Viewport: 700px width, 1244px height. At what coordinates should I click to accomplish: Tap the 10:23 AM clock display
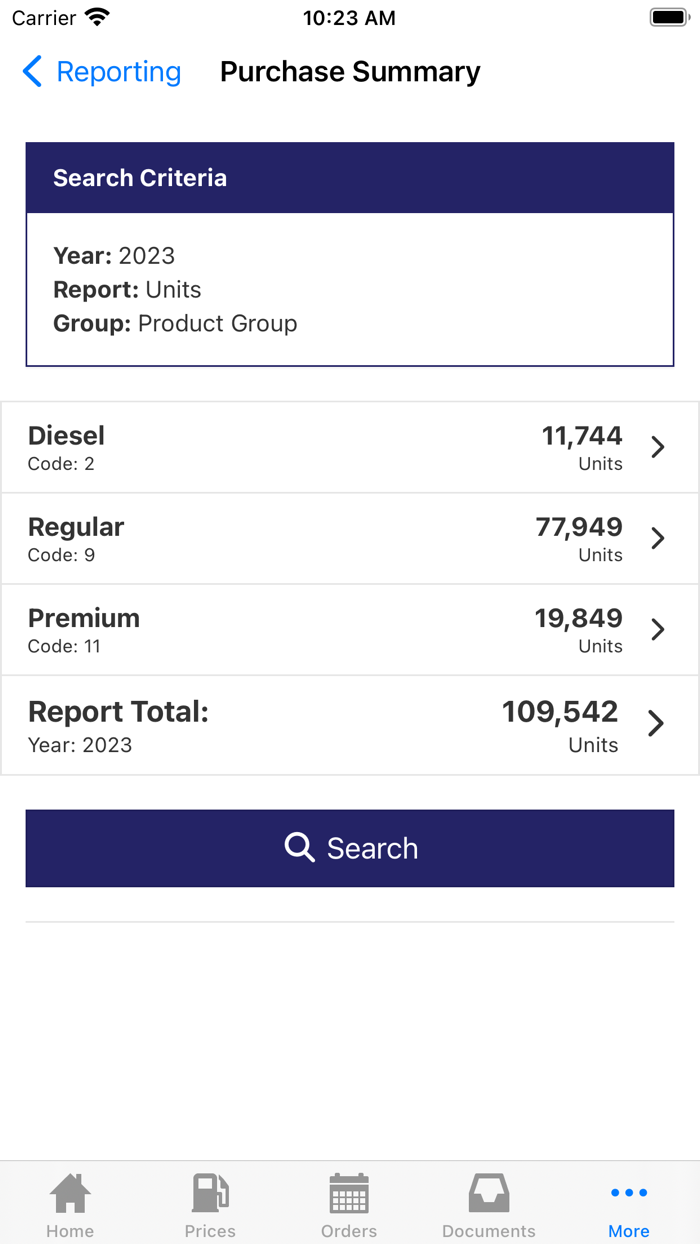point(349,17)
